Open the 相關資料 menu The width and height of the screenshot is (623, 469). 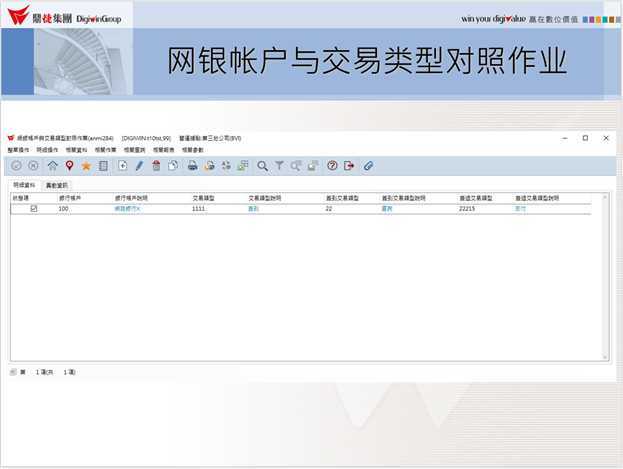(76, 150)
